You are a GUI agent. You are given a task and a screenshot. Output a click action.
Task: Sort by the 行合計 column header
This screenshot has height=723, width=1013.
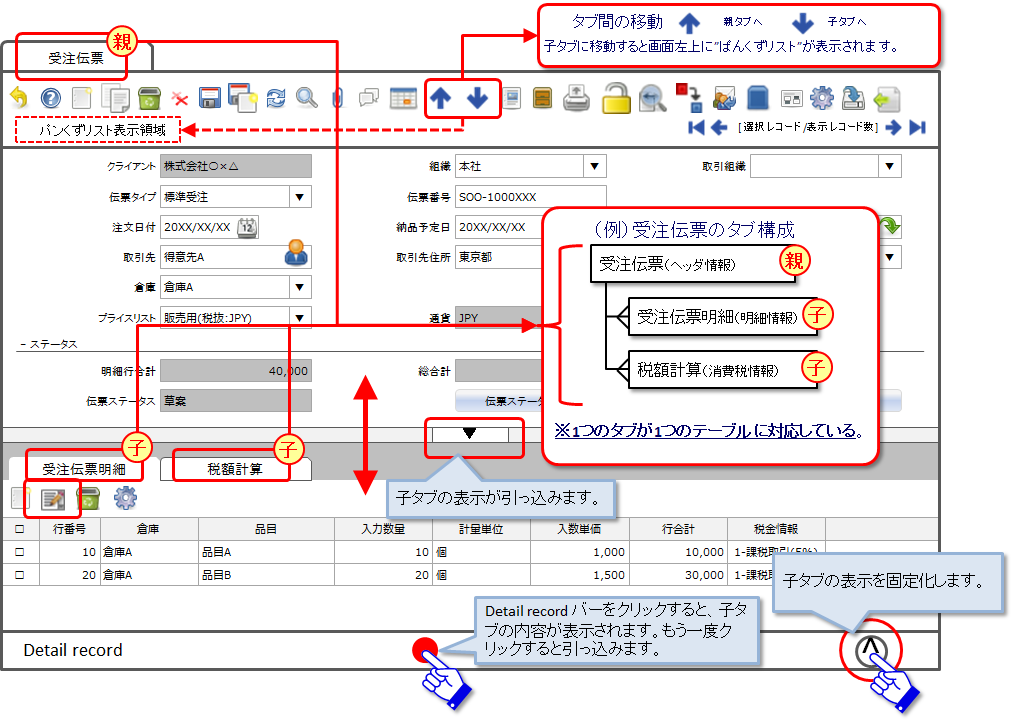click(x=678, y=529)
